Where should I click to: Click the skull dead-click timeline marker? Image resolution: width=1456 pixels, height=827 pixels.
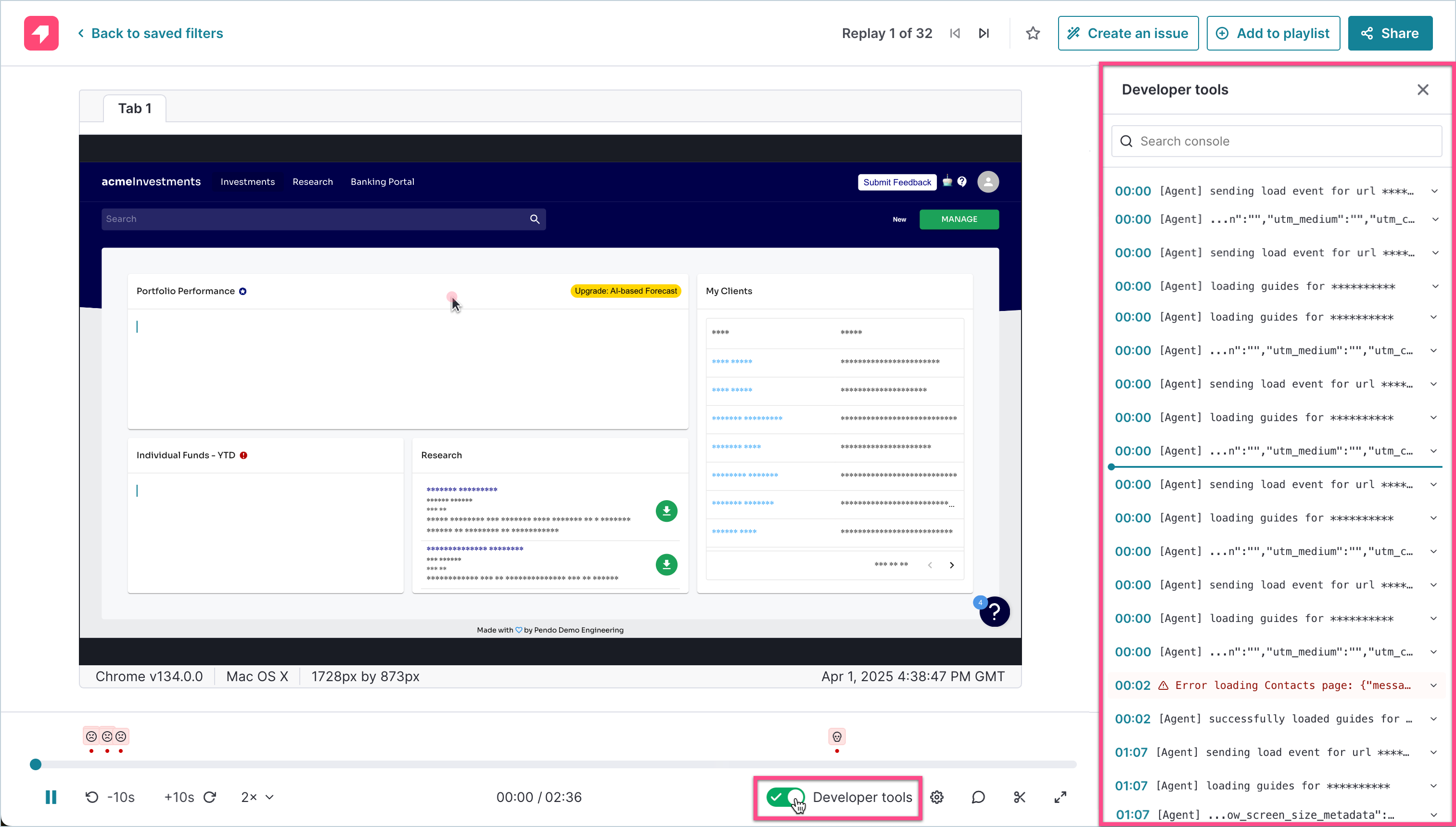(837, 737)
